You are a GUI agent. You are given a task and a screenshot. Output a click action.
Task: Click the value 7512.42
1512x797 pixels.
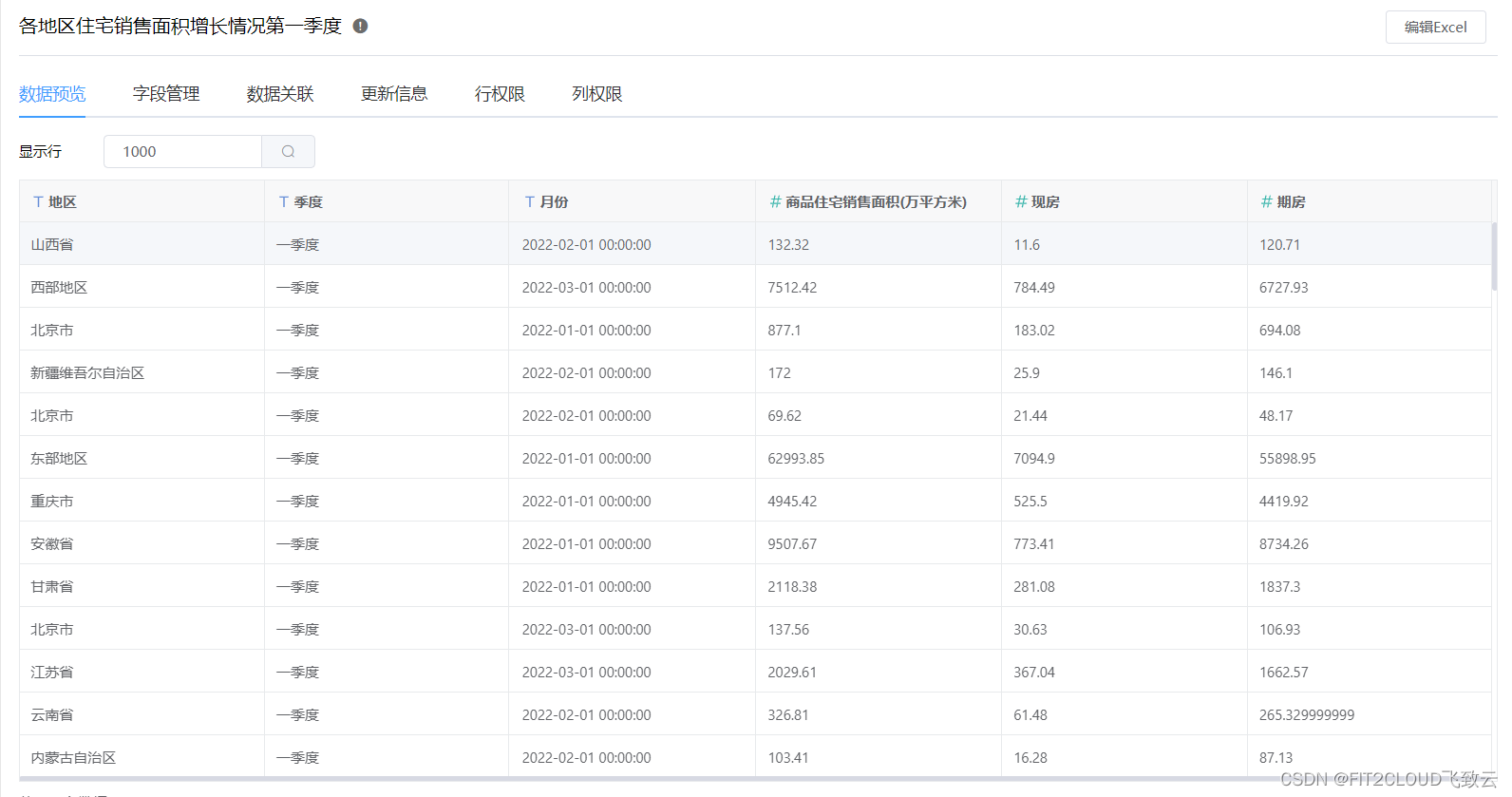click(x=792, y=287)
